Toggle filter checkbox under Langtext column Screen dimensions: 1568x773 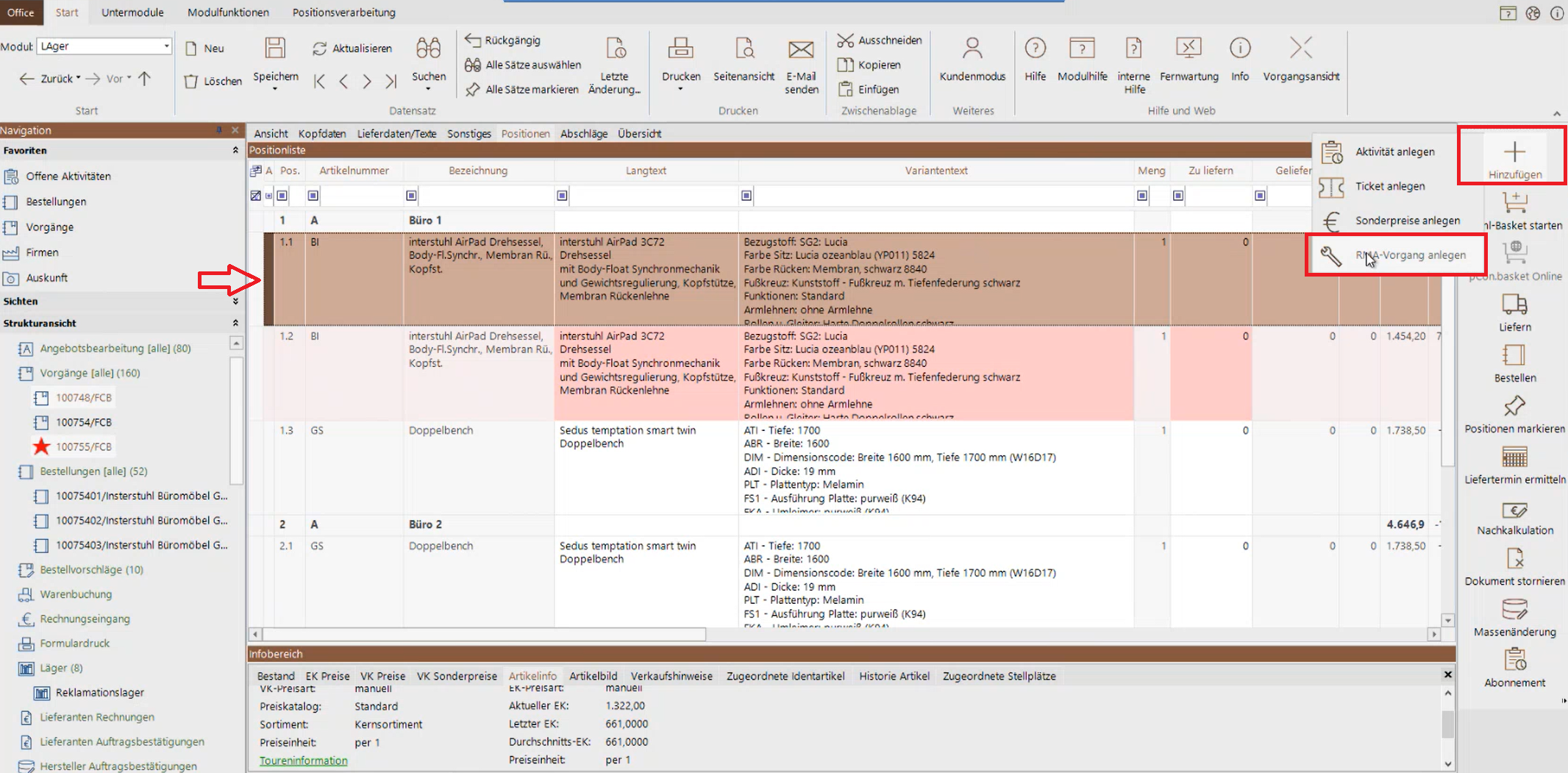coord(563,196)
